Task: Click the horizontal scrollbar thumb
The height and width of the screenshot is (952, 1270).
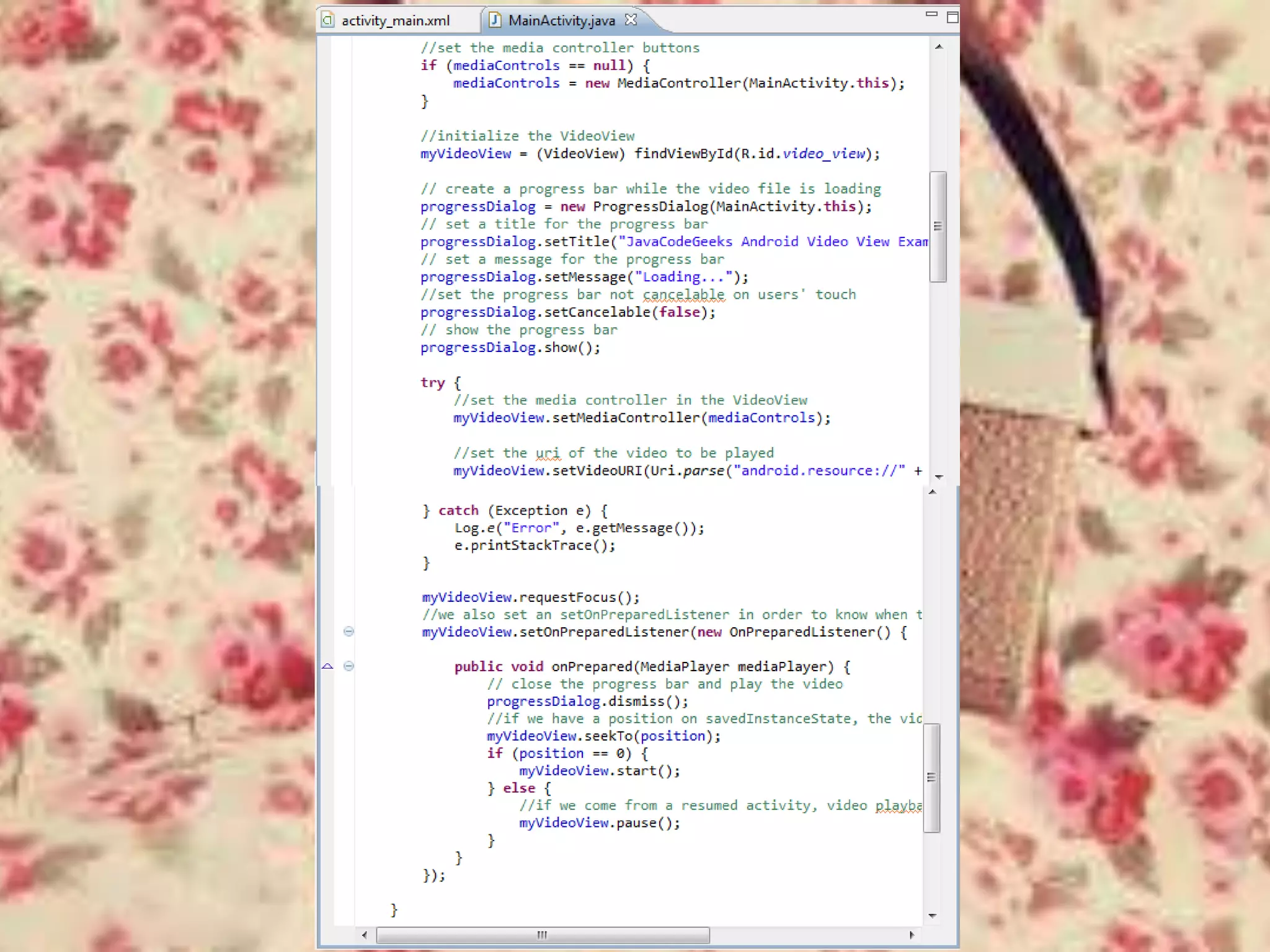Action: pos(543,935)
